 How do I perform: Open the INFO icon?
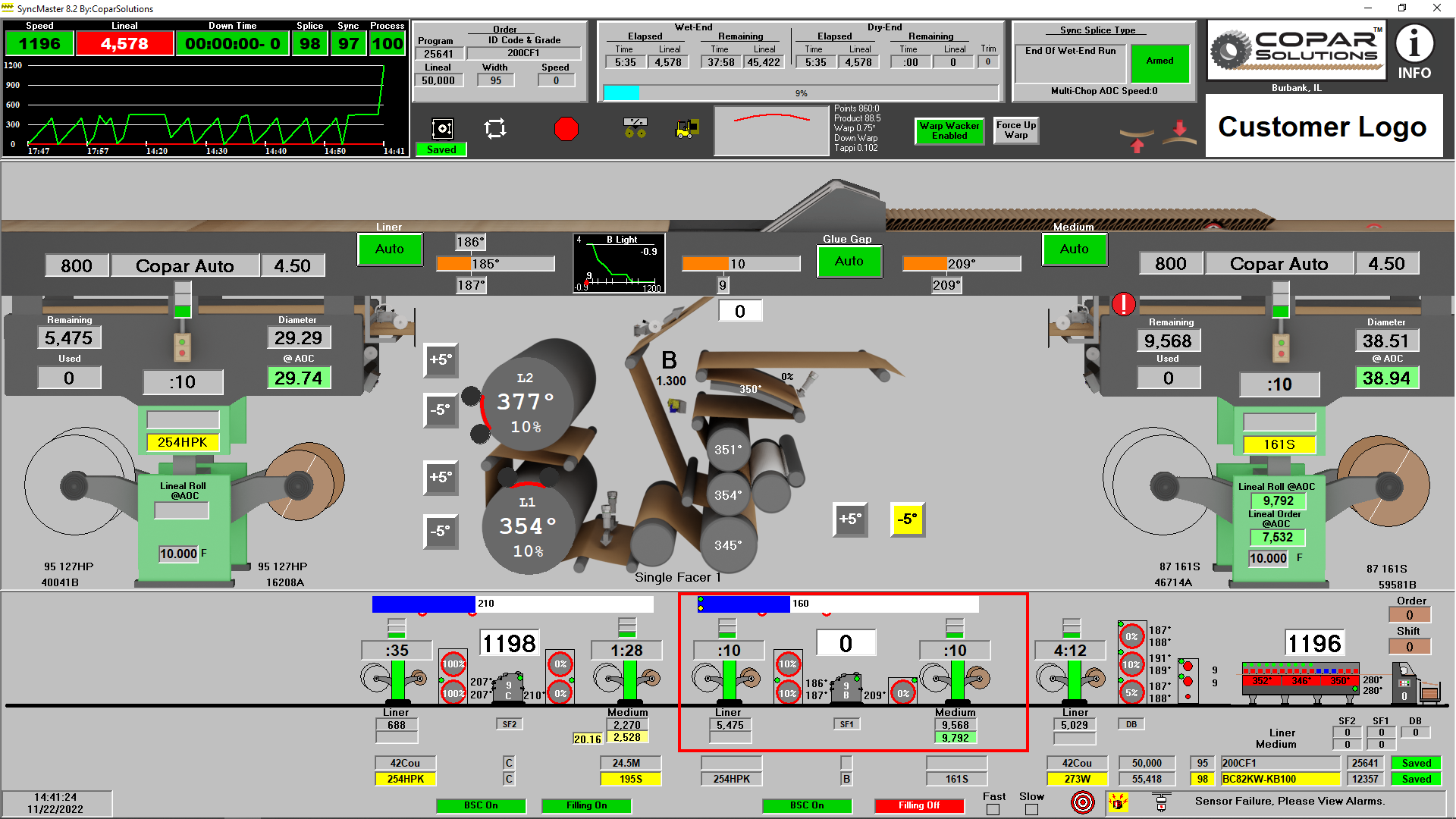(1414, 52)
